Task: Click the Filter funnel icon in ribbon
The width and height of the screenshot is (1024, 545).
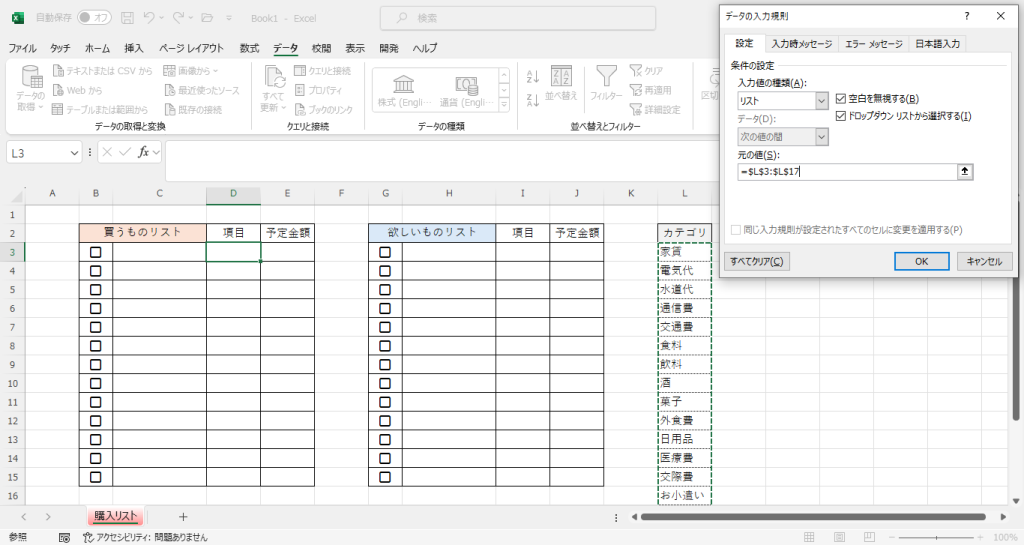Action: click(x=605, y=78)
